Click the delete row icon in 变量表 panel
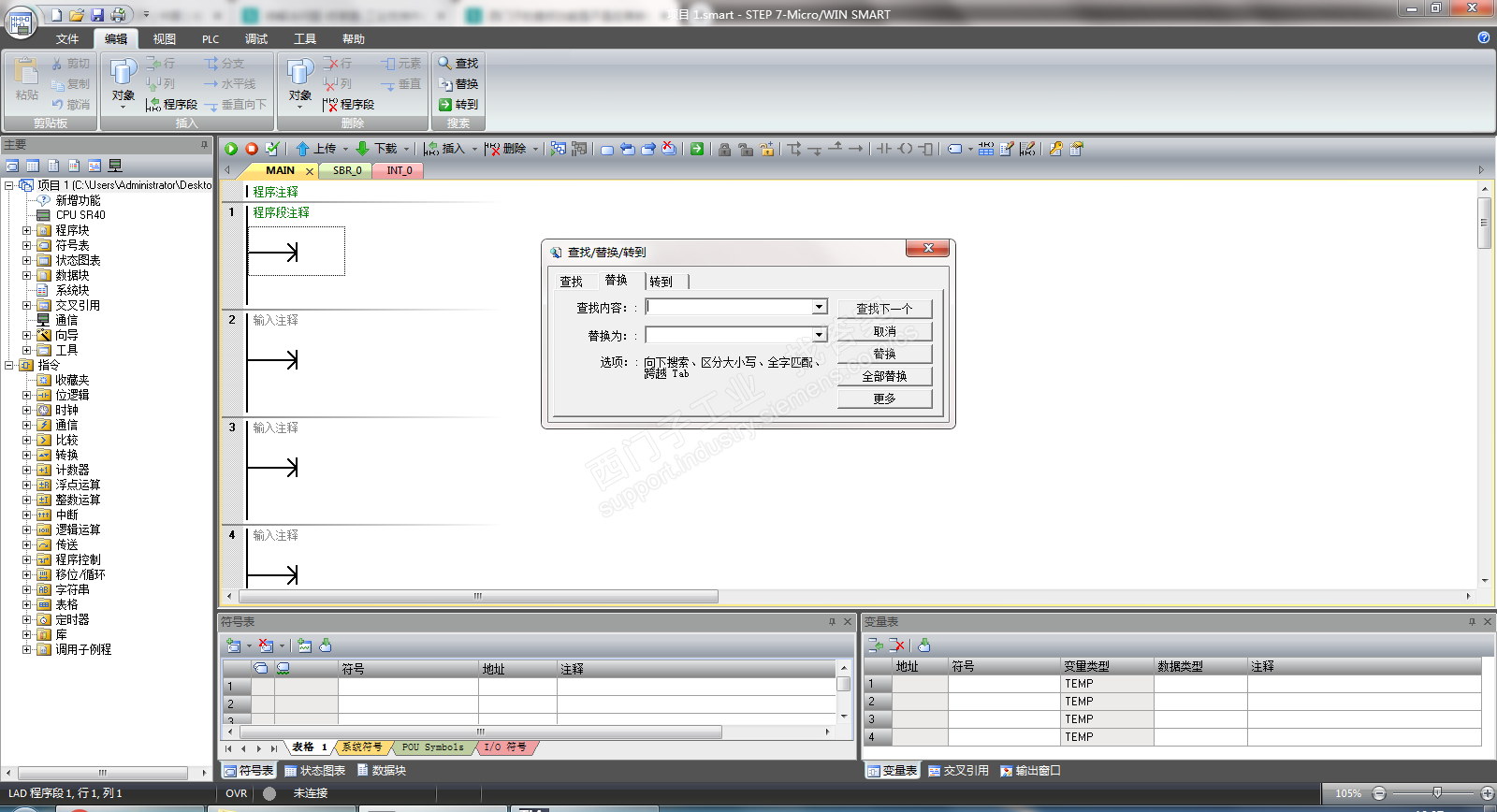 (x=897, y=645)
